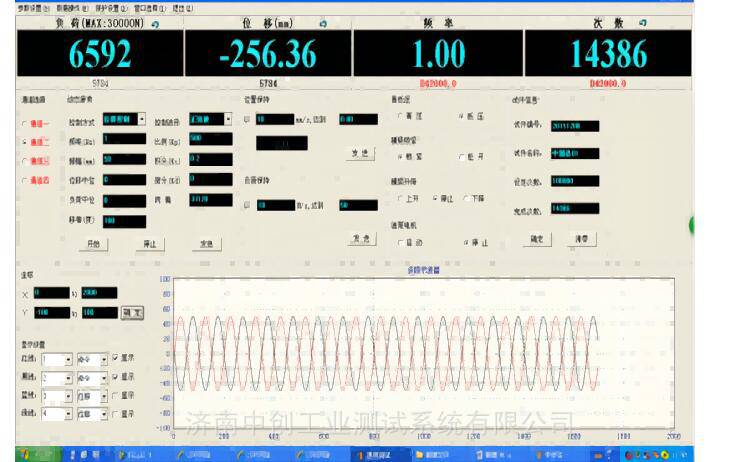Expand the green line channel number dropdown
This screenshot has height=462, width=752.
(68, 414)
